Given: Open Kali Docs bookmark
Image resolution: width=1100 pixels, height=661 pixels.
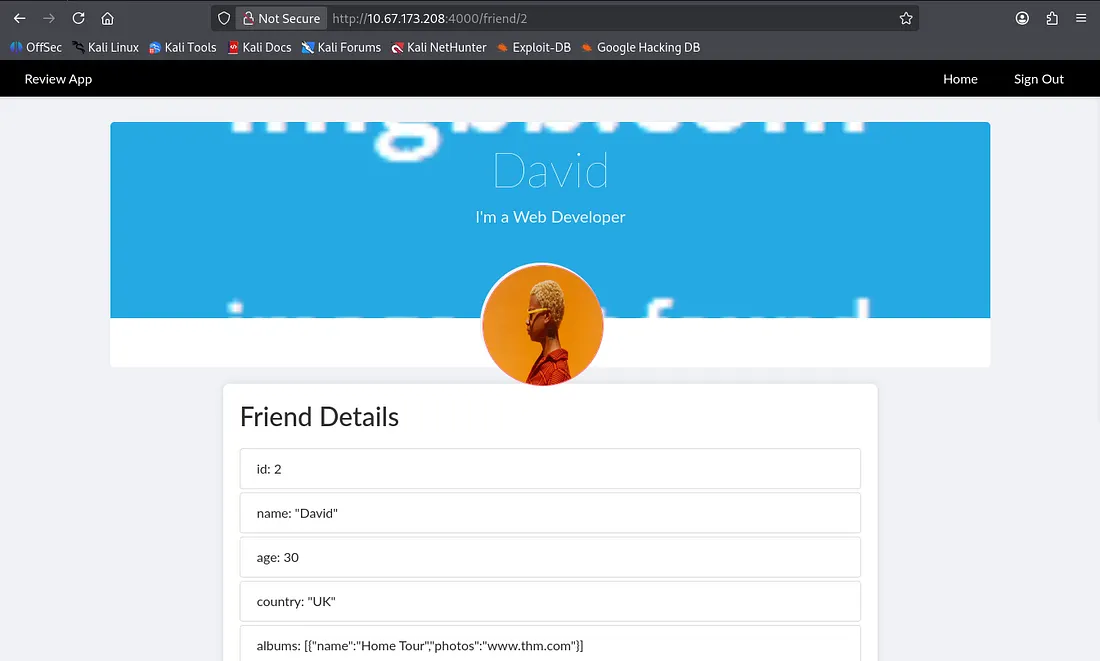Looking at the screenshot, I should point(260,47).
